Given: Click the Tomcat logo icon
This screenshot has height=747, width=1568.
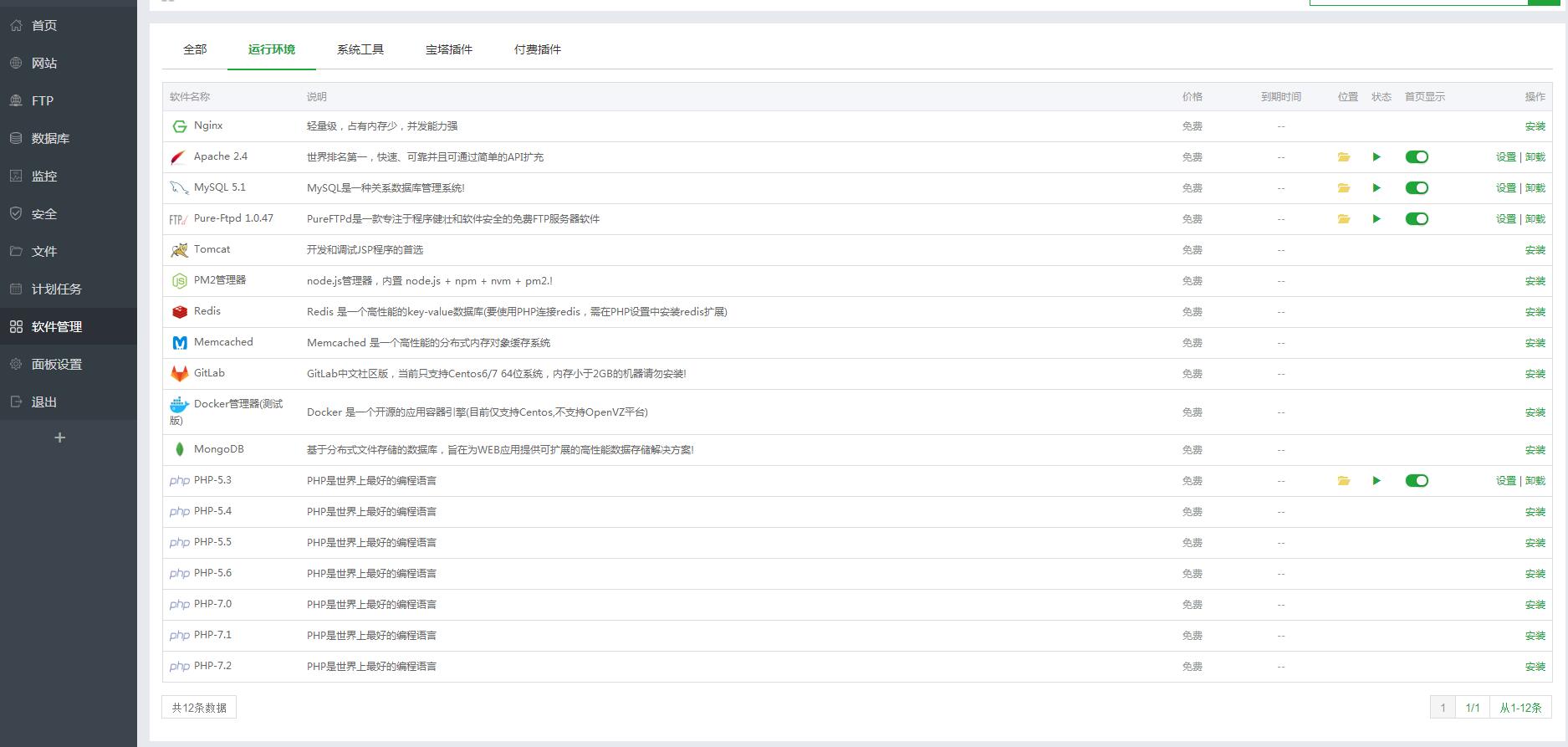Looking at the screenshot, I should 179,250.
